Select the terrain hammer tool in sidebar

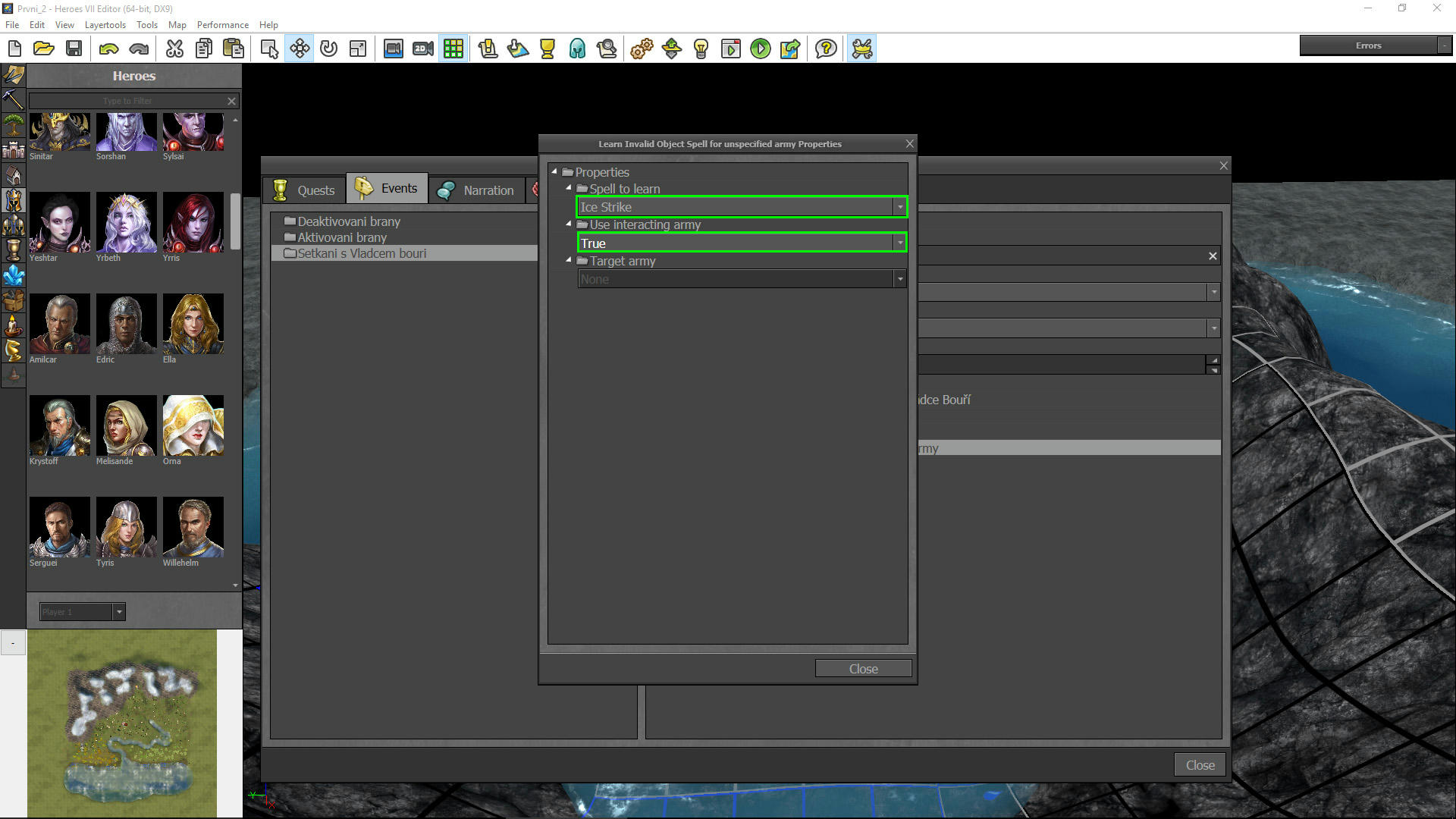tap(14, 99)
